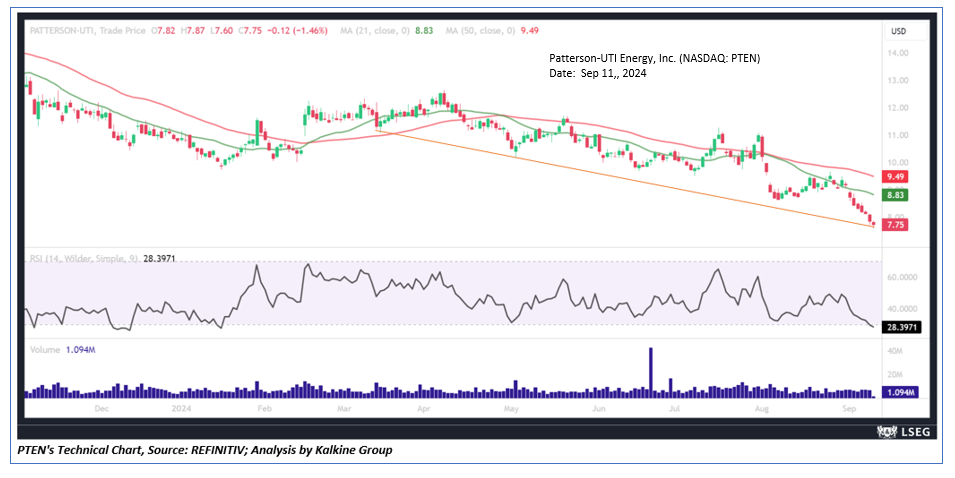Screen dimensions: 955x478
Task: Click the LSEG logo
Action: (x=903, y=432)
